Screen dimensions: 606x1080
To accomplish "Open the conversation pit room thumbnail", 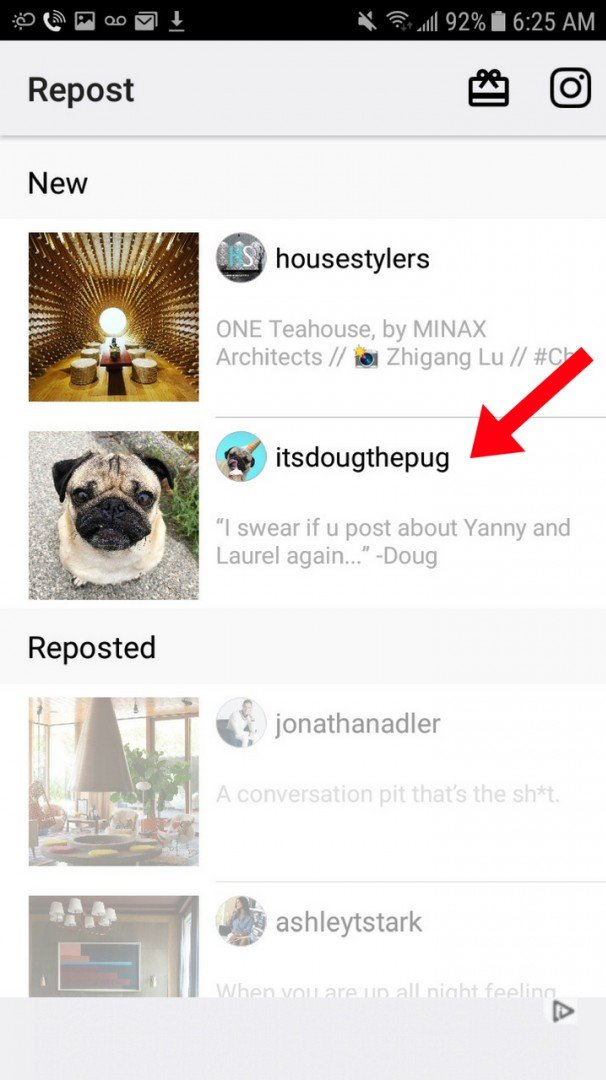I will point(114,781).
